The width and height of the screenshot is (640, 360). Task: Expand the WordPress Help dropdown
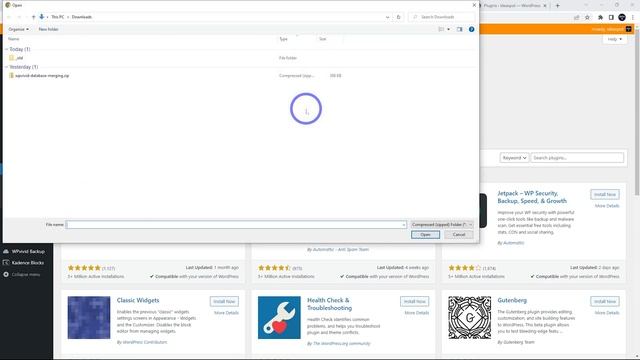pos(615,39)
